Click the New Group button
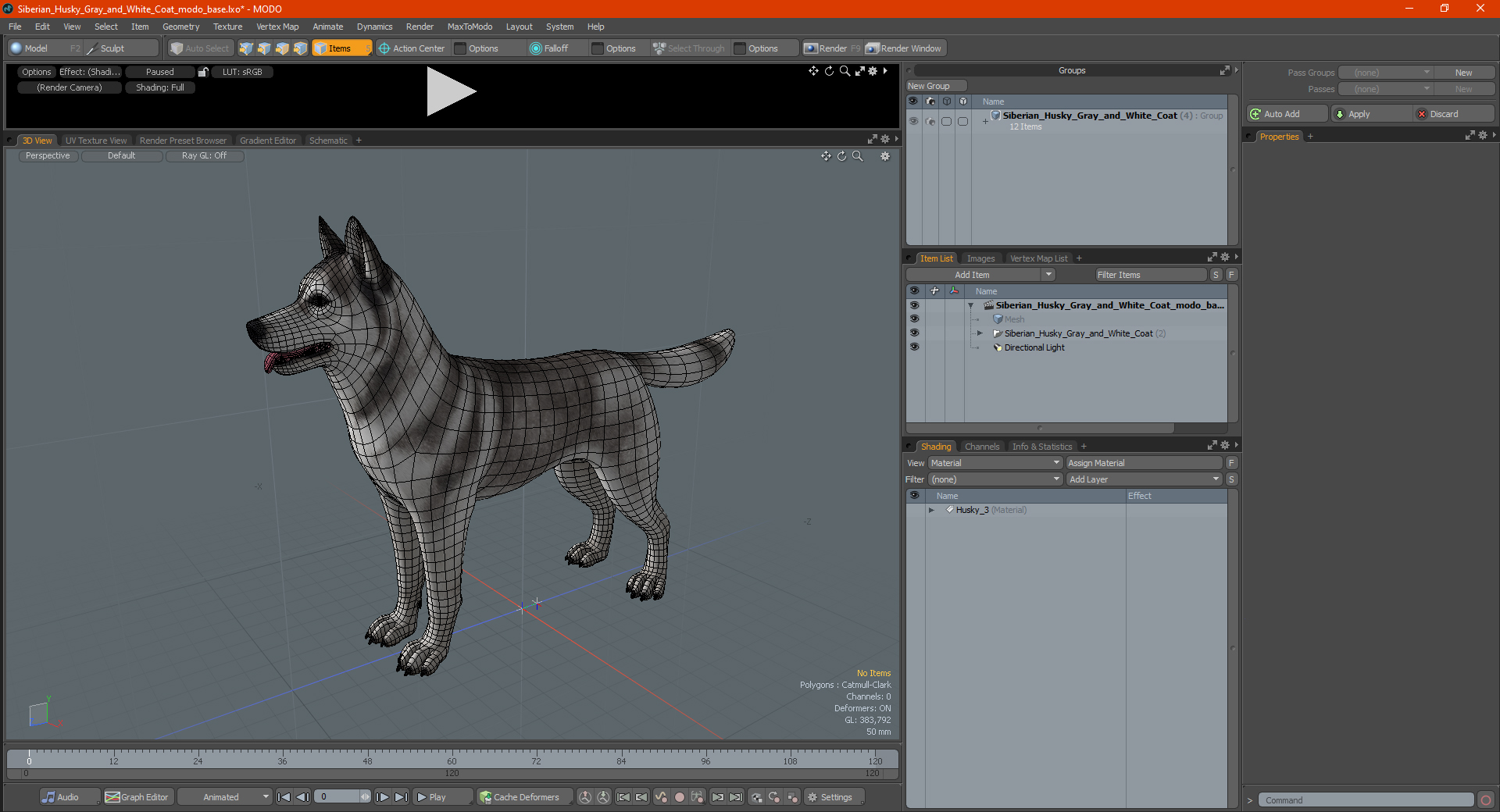 point(936,86)
